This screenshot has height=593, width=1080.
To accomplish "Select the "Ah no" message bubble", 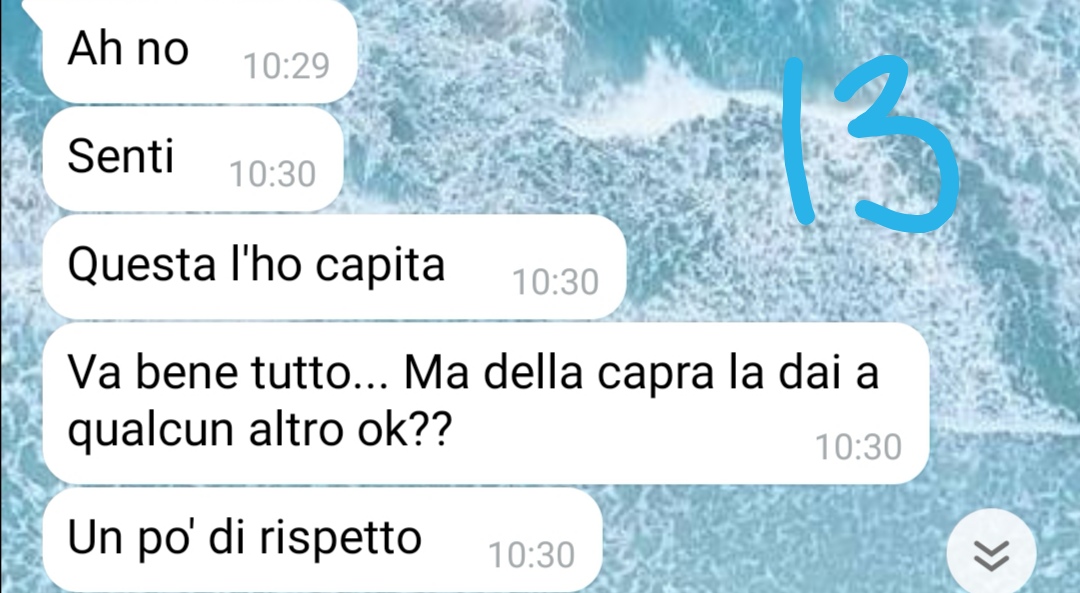I will point(200,52).
